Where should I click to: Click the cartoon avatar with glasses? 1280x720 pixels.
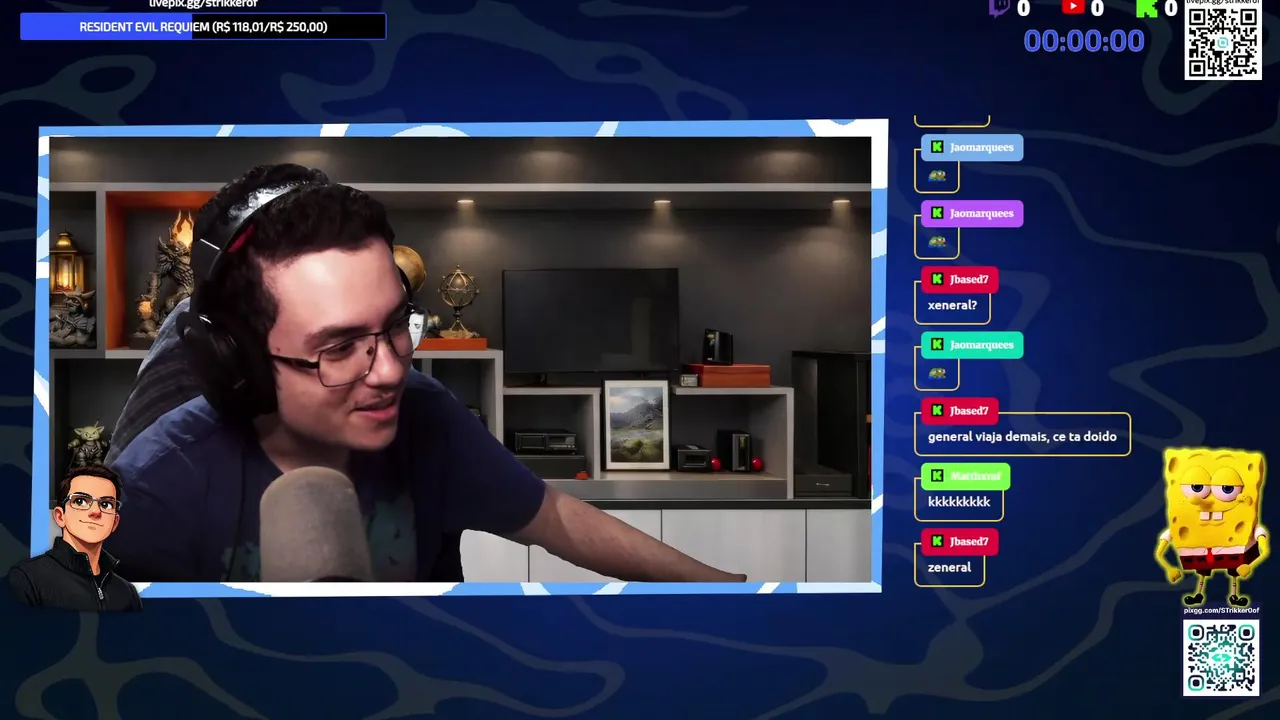pos(77,537)
